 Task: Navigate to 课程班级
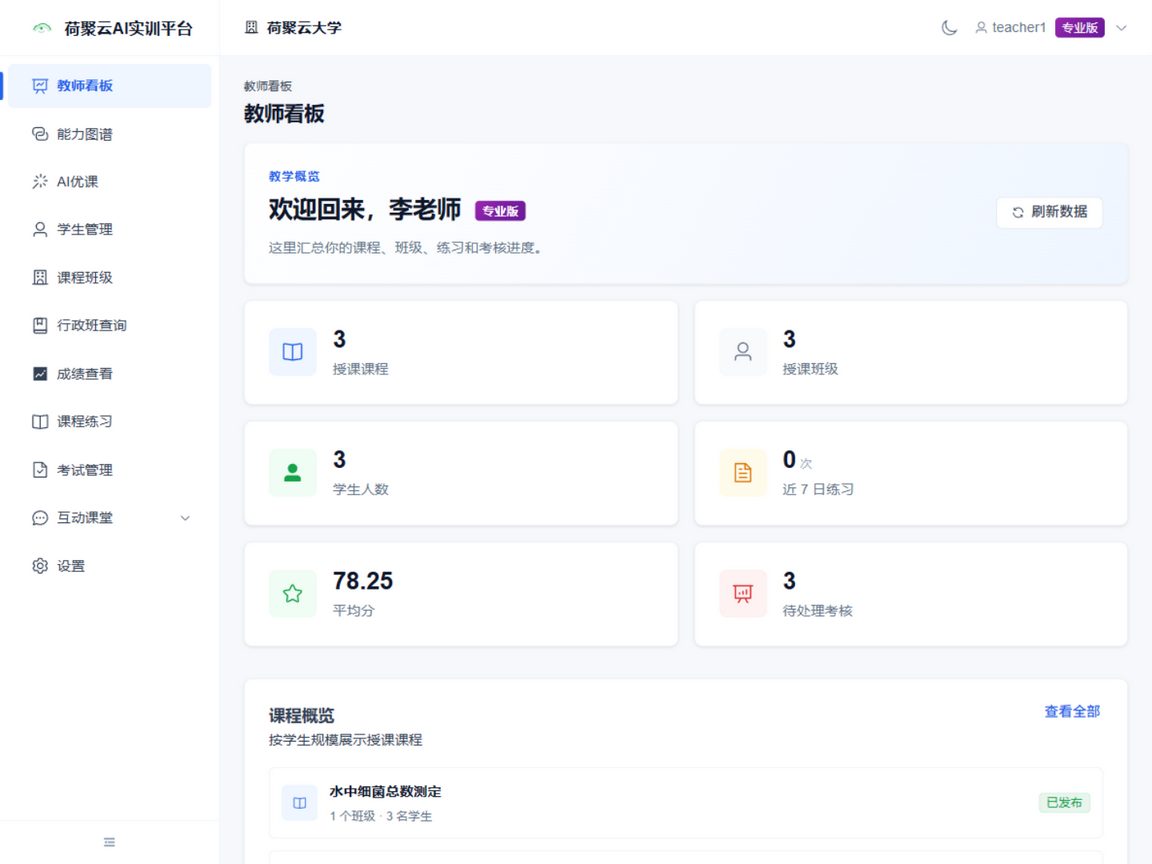(109, 278)
